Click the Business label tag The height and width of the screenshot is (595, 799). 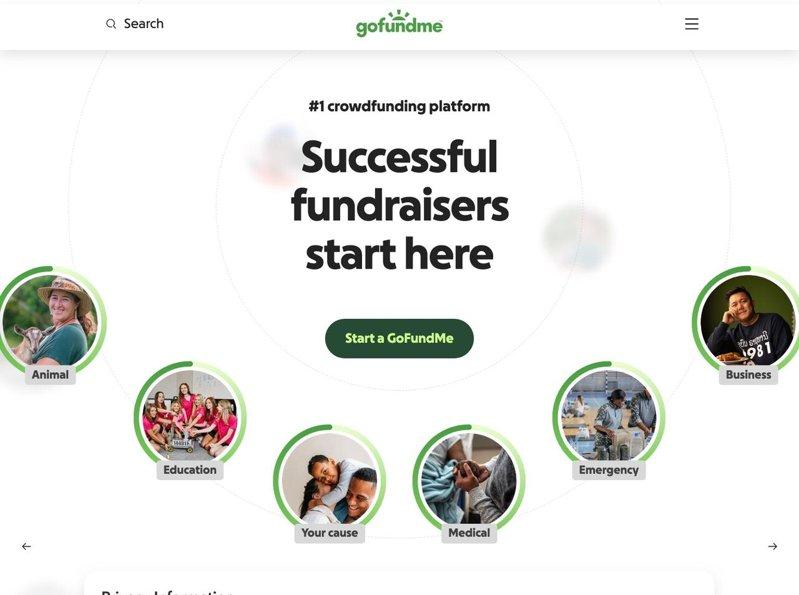pyautogui.click(x=748, y=375)
